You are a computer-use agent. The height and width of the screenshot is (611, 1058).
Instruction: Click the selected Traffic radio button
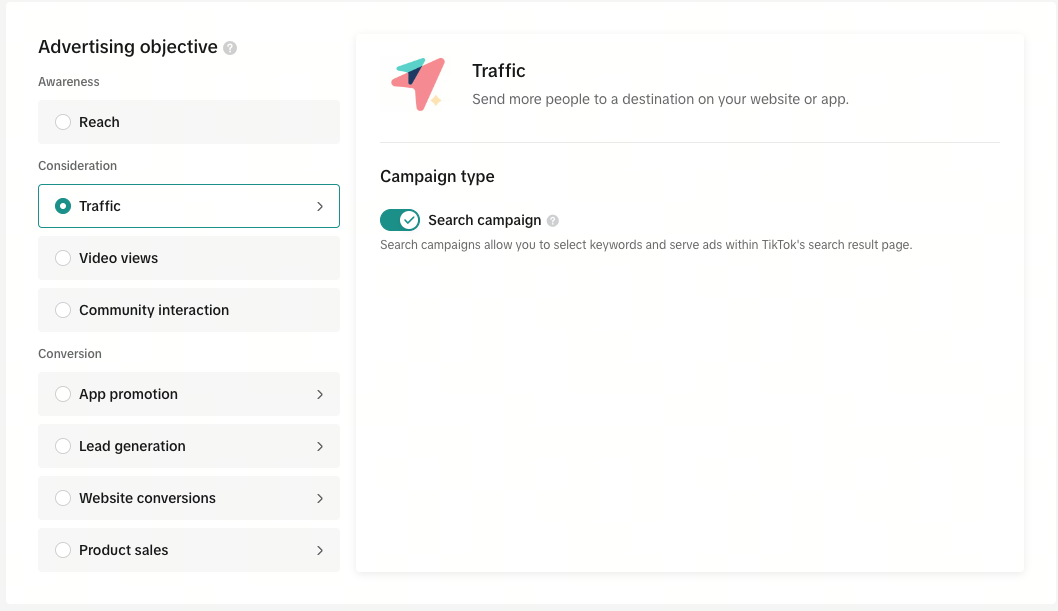pos(63,206)
